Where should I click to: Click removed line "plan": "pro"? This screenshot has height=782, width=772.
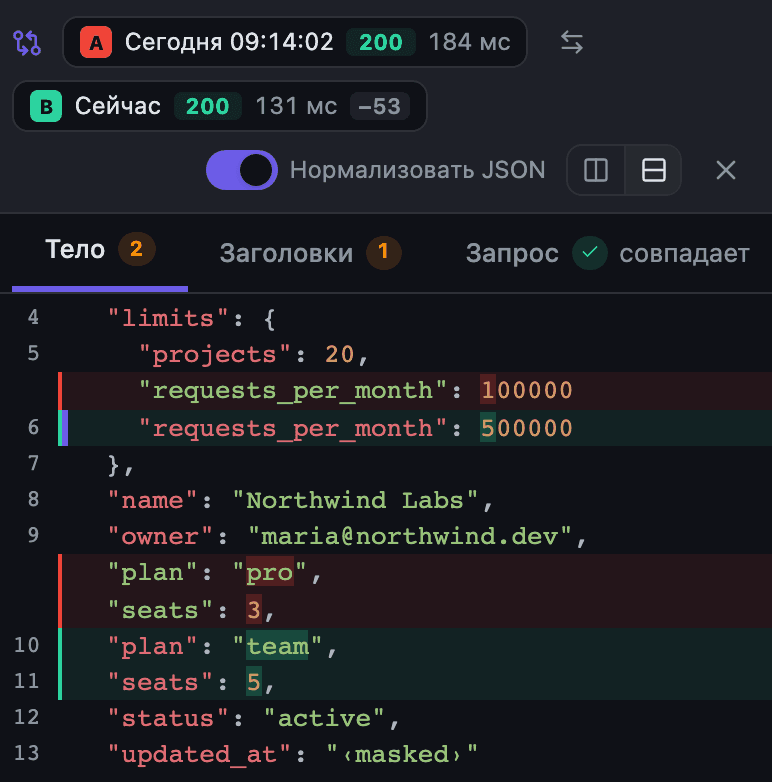(415, 573)
